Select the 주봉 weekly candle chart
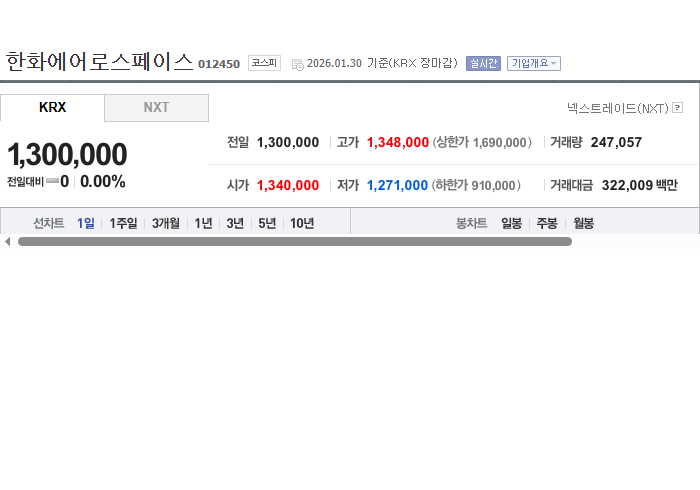This screenshot has width=700, height=490. click(547, 223)
